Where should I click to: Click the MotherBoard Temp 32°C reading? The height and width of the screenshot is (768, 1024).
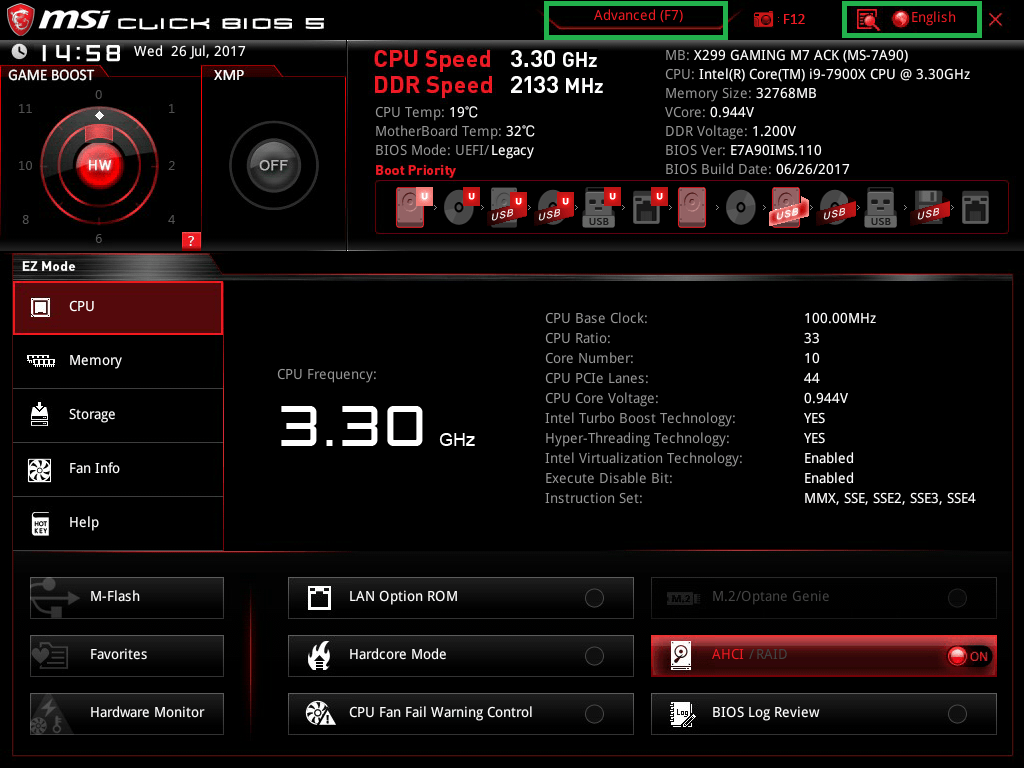(455, 131)
